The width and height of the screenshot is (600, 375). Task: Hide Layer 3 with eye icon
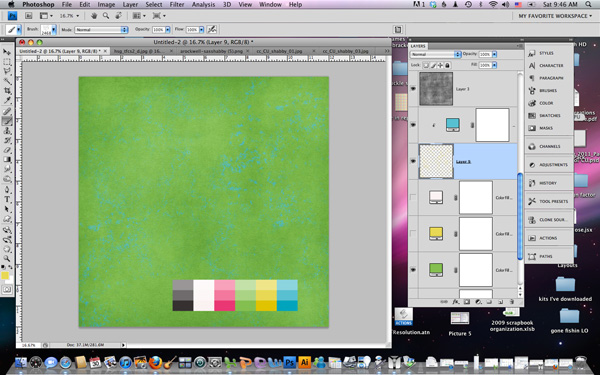[x=413, y=89]
